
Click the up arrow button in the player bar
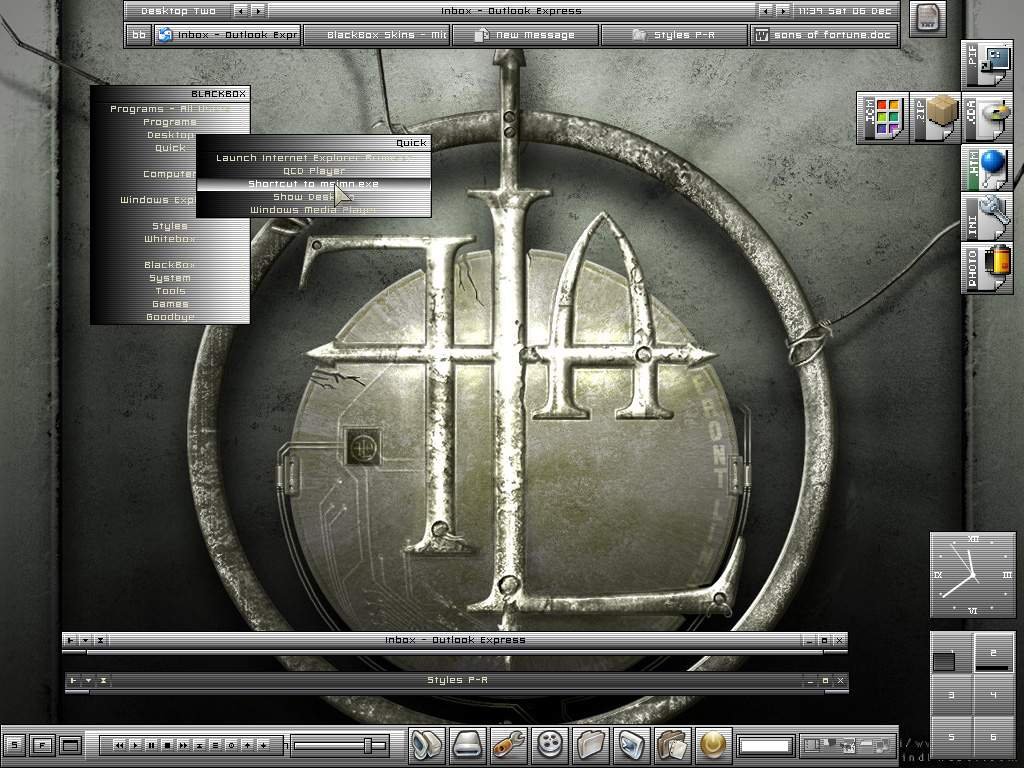[x=248, y=745]
